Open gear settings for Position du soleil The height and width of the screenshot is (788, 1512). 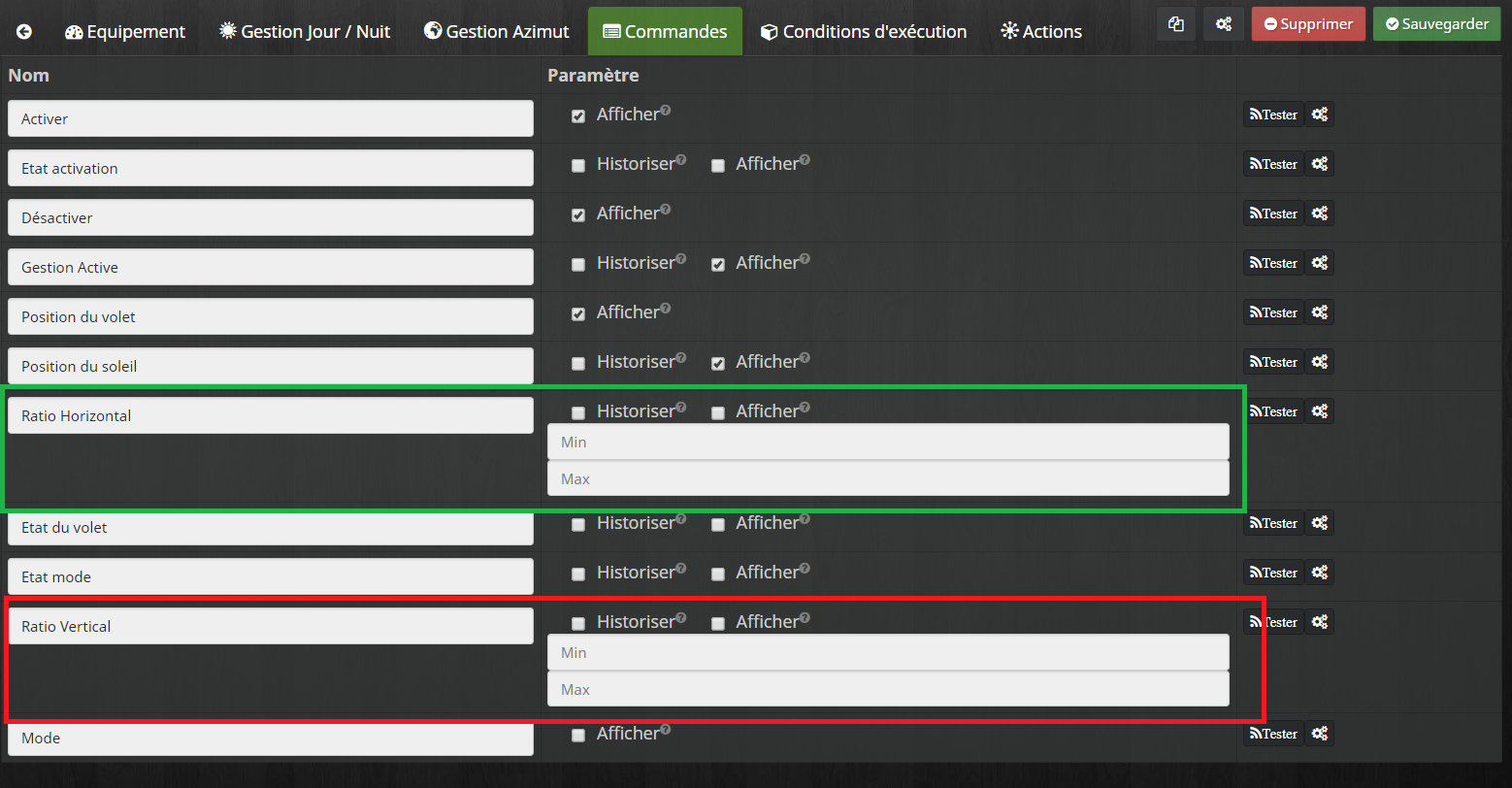point(1319,362)
